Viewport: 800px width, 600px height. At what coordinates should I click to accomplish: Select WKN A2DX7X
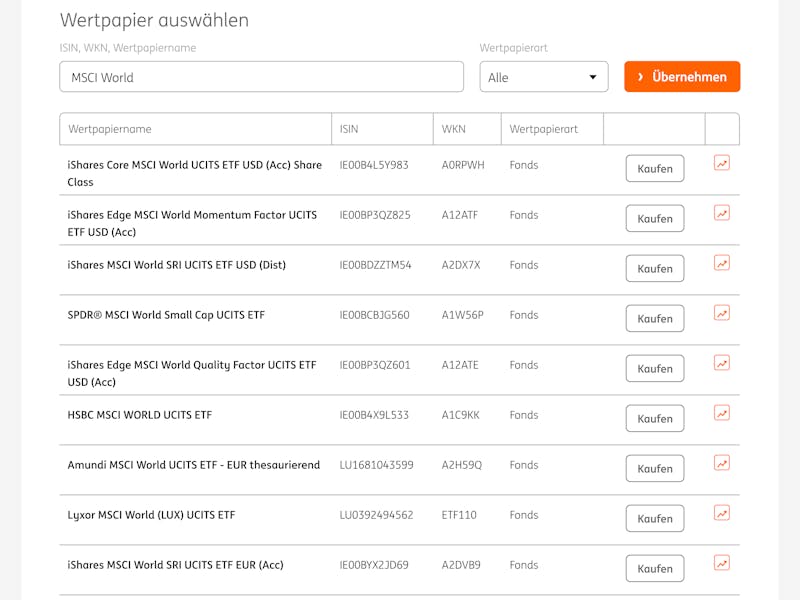pyautogui.click(x=461, y=265)
